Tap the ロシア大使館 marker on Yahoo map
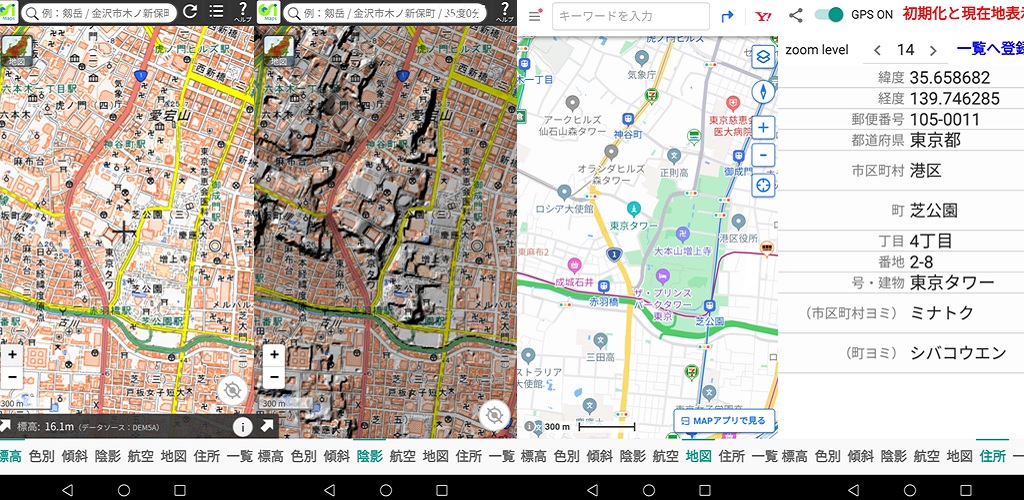The image size is (1024, 500). tap(564, 193)
